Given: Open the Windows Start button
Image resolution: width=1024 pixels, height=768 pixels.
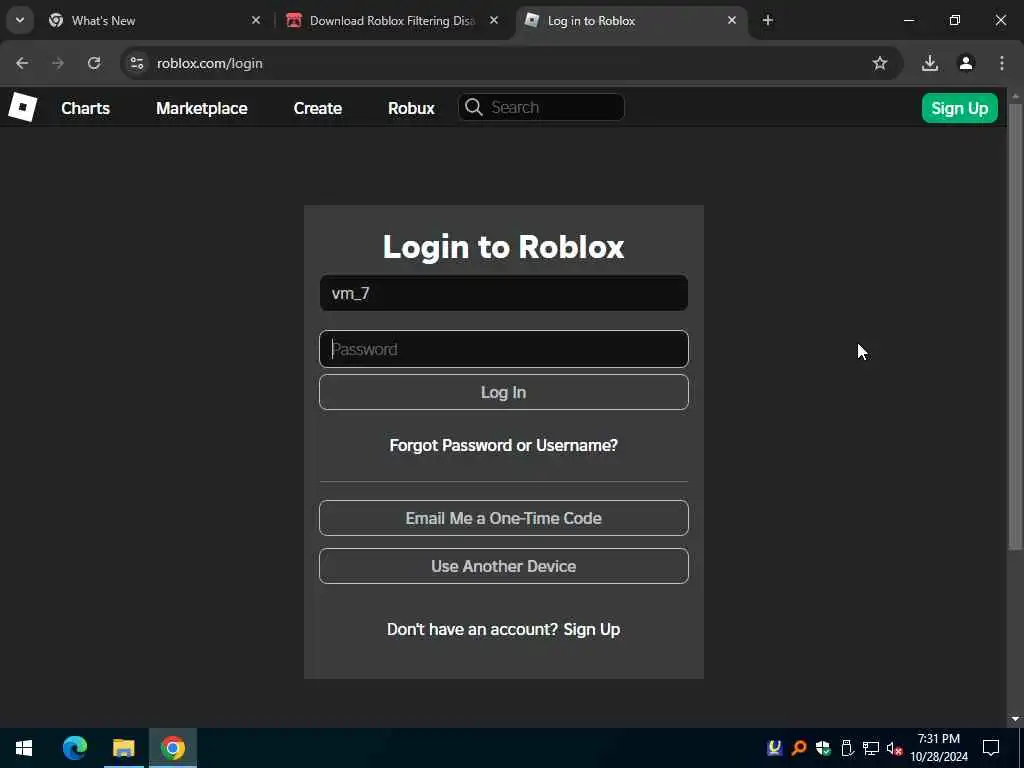Looking at the screenshot, I should (x=24, y=748).
